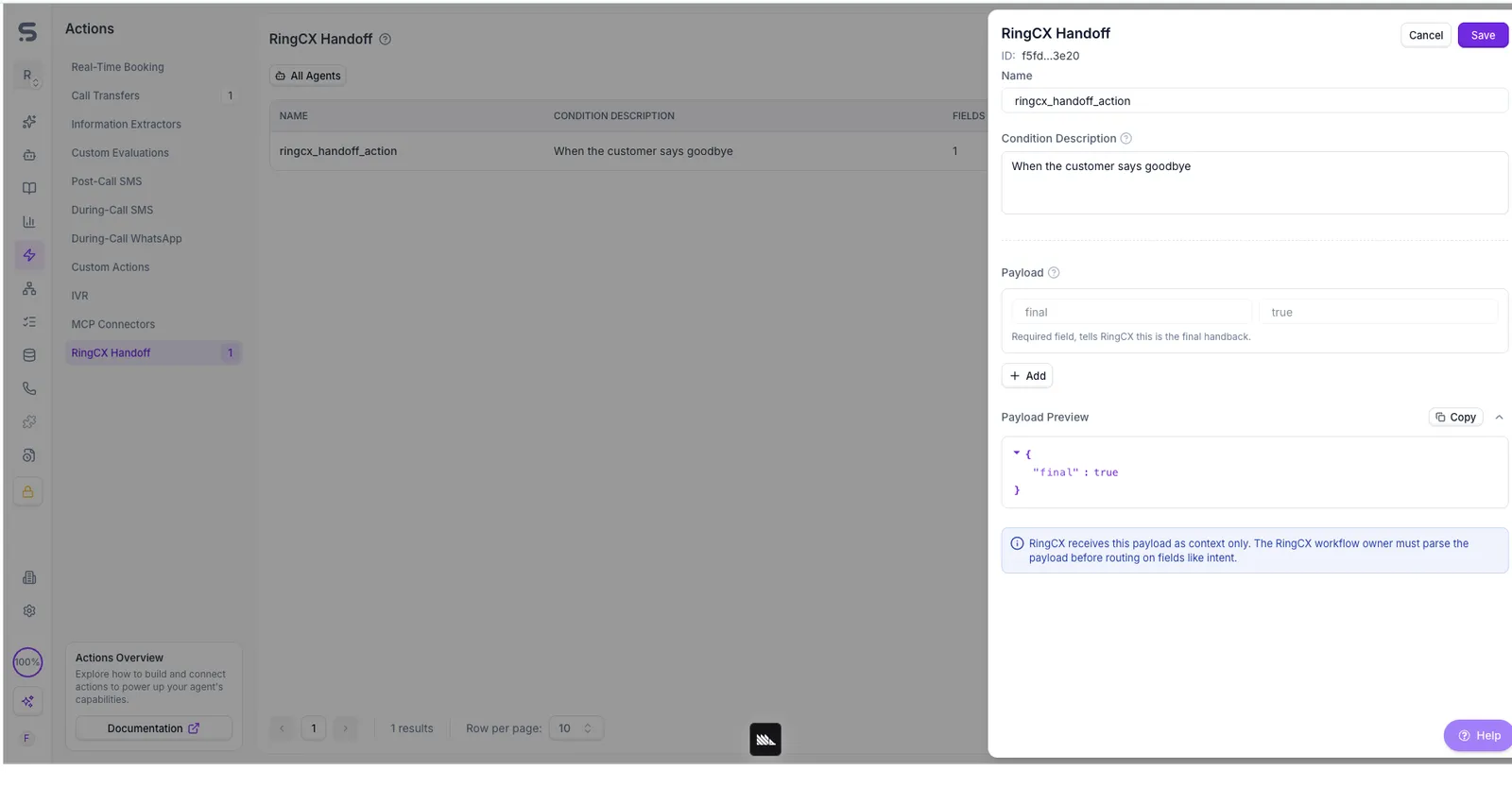Open the phone icon in sidebar
This screenshot has height=788, width=1512.
[x=29, y=388]
